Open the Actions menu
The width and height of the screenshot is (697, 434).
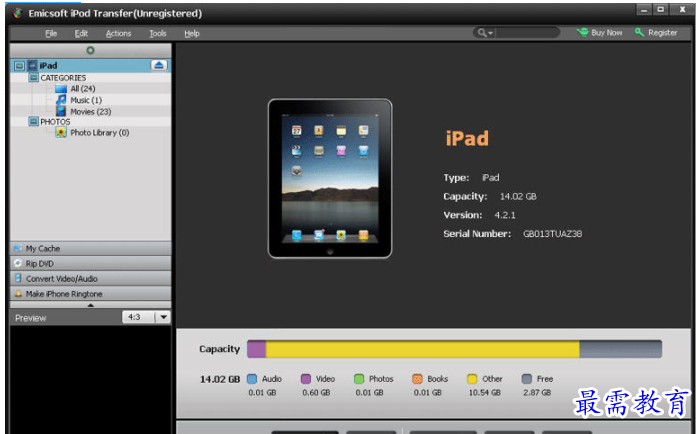click(x=118, y=33)
